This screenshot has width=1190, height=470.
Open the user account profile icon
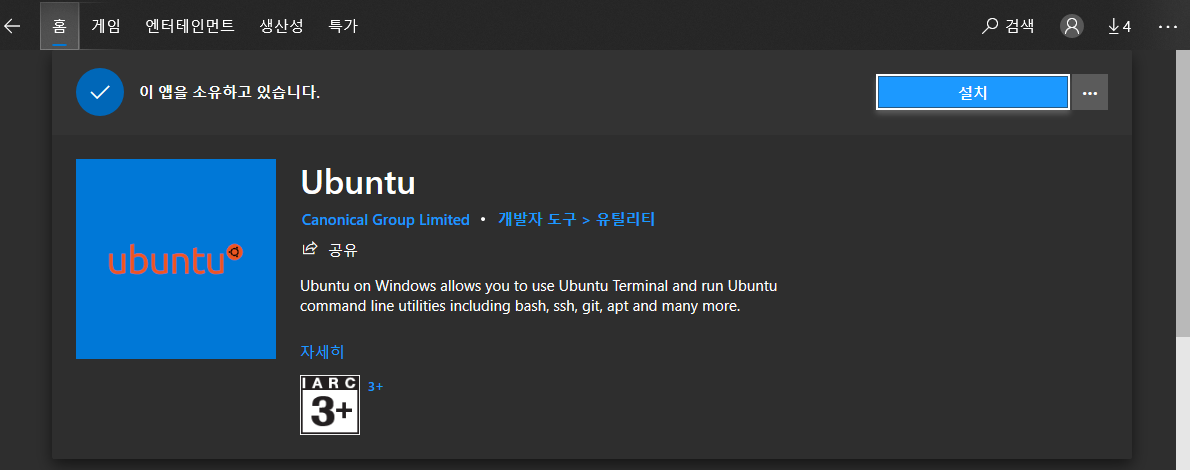tap(1072, 26)
